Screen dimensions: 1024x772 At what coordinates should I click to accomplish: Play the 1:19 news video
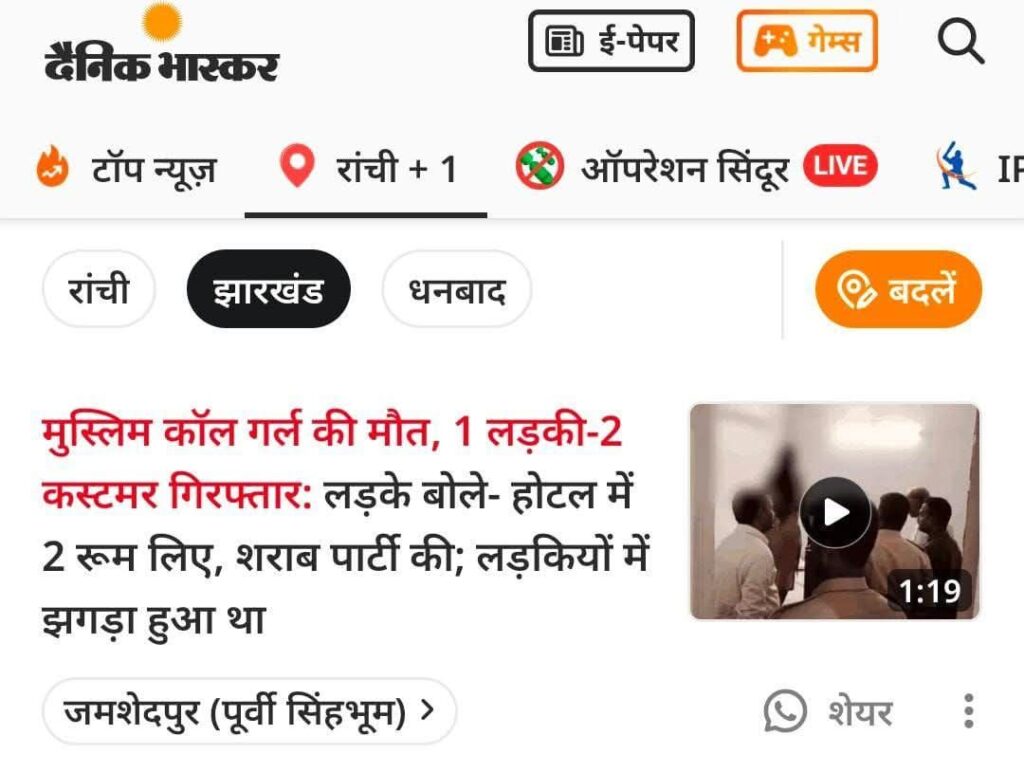click(x=835, y=511)
